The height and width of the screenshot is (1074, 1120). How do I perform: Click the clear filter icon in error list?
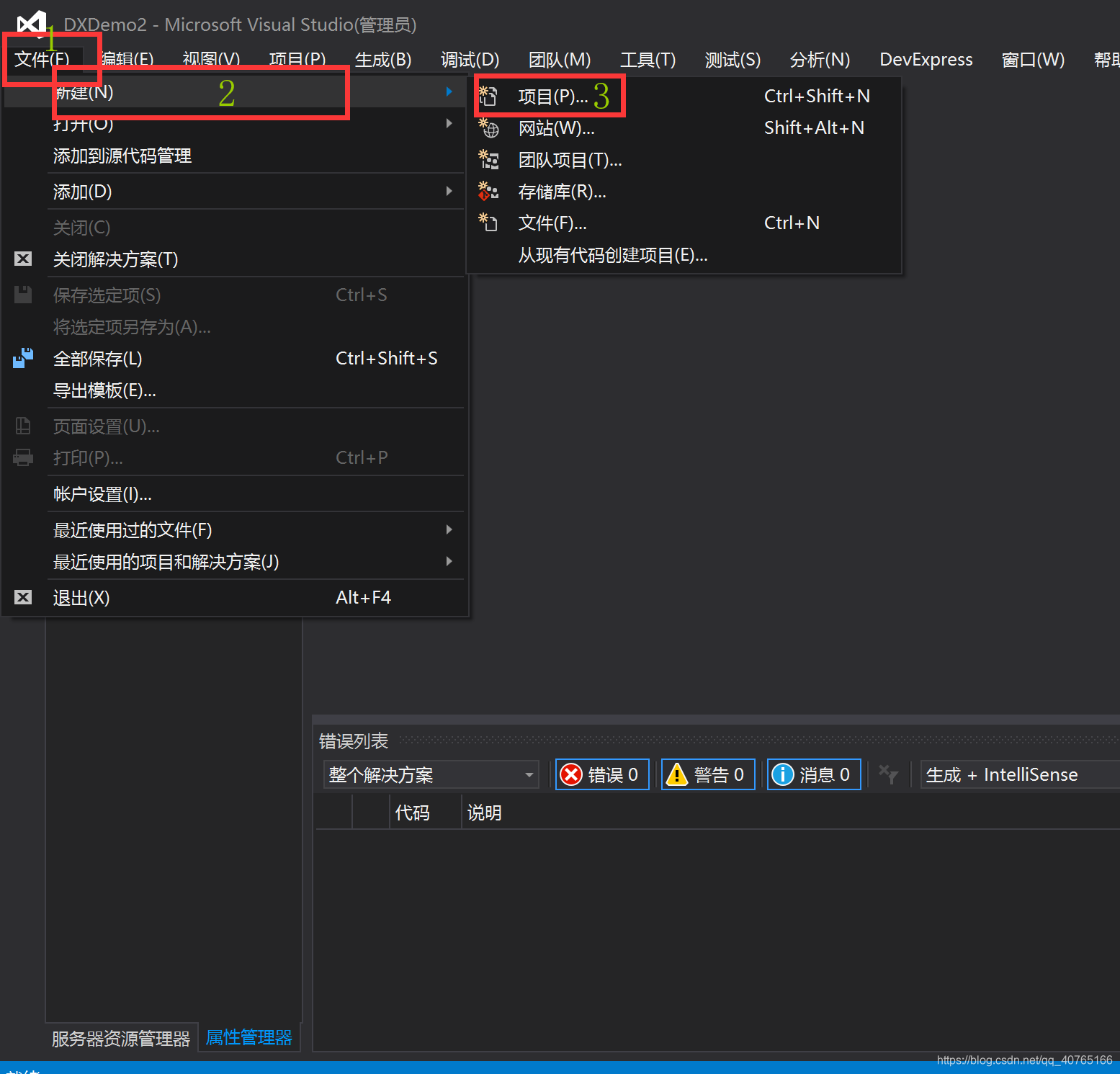(889, 774)
